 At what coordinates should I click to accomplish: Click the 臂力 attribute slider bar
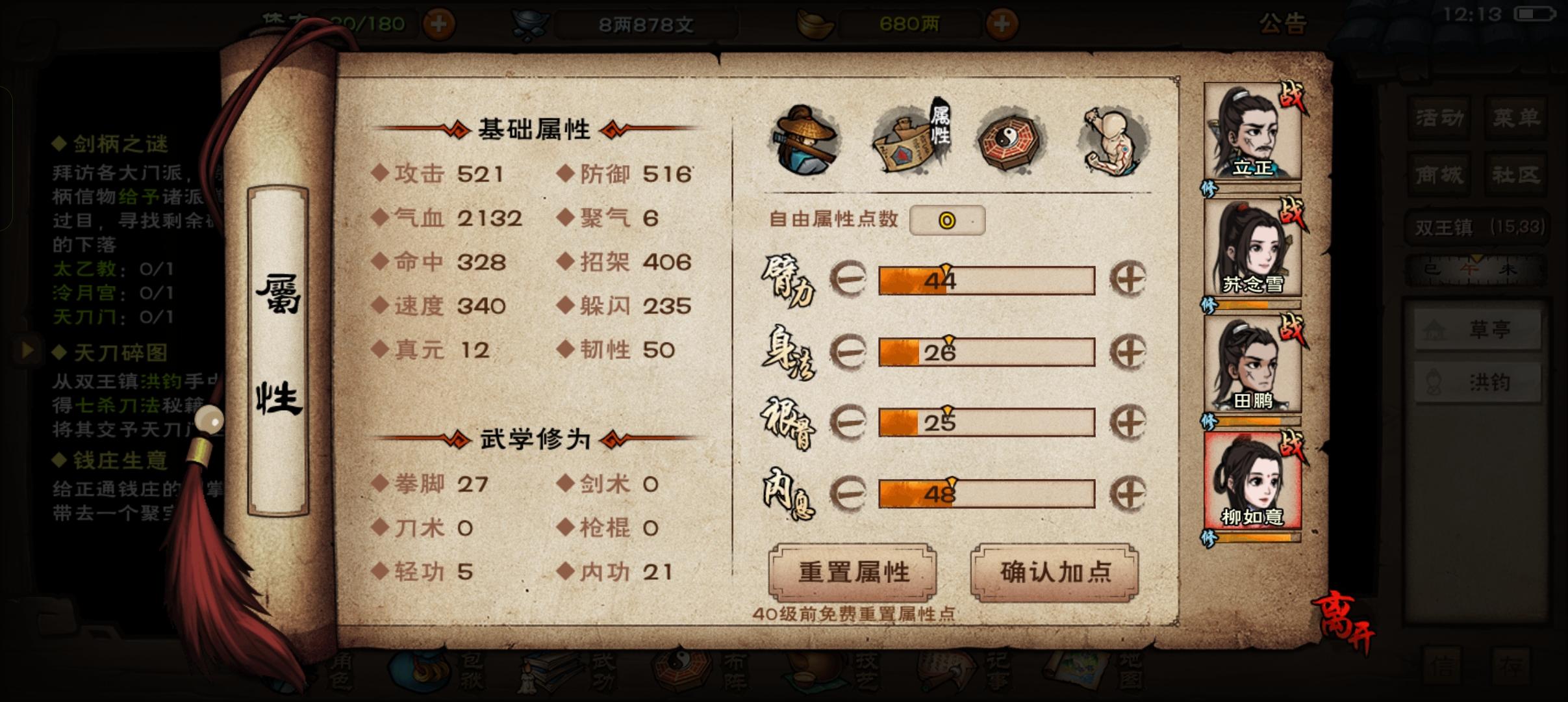click(x=987, y=280)
